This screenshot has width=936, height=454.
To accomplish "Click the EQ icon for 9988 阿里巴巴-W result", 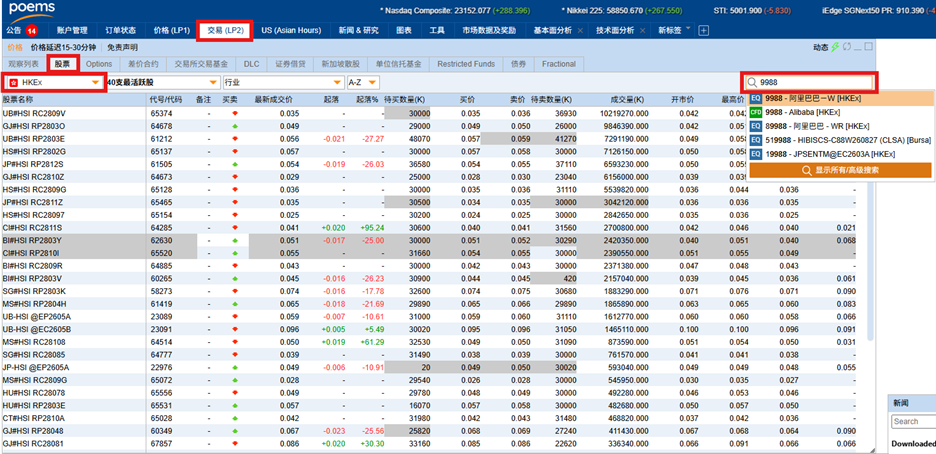I will point(756,99).
